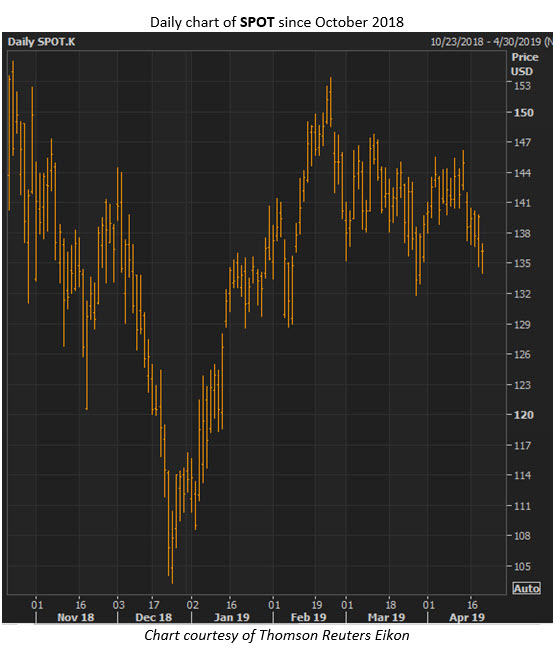Click the 132 price axis label

coord(522,294)
